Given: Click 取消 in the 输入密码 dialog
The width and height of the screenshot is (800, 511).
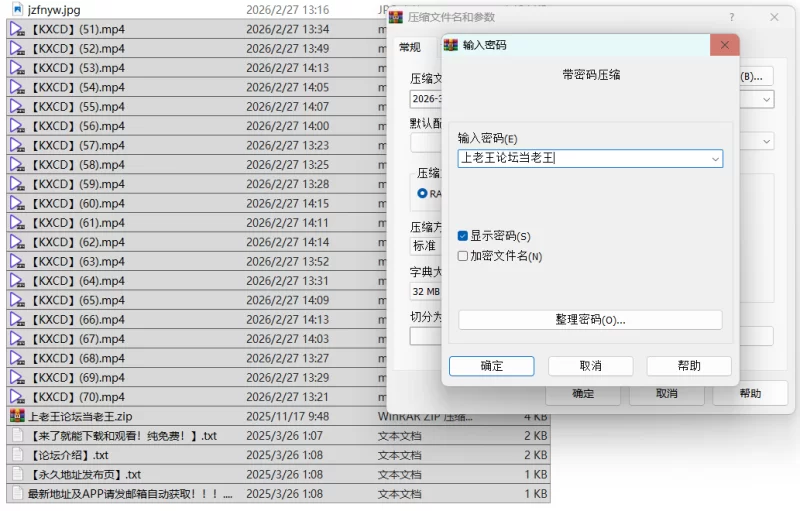Looking at the screenshot, I should click(x=591, y=366).
